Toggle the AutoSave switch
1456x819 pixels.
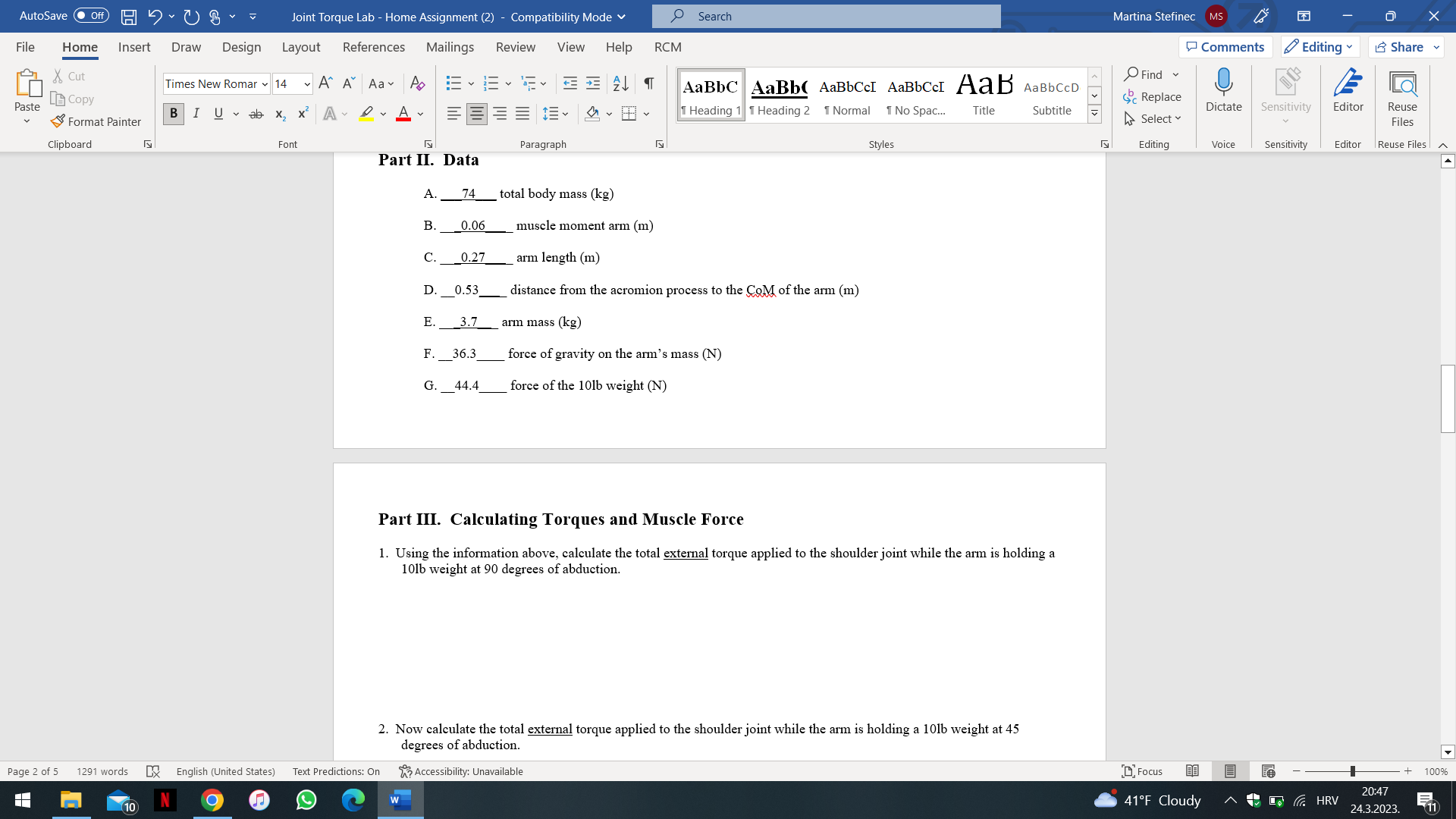(x=91, y=16)
